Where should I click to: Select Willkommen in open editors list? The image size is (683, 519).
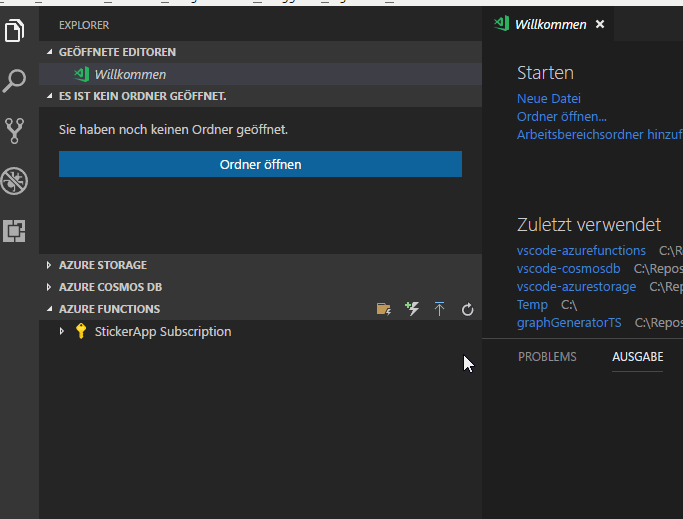[260, 74]
